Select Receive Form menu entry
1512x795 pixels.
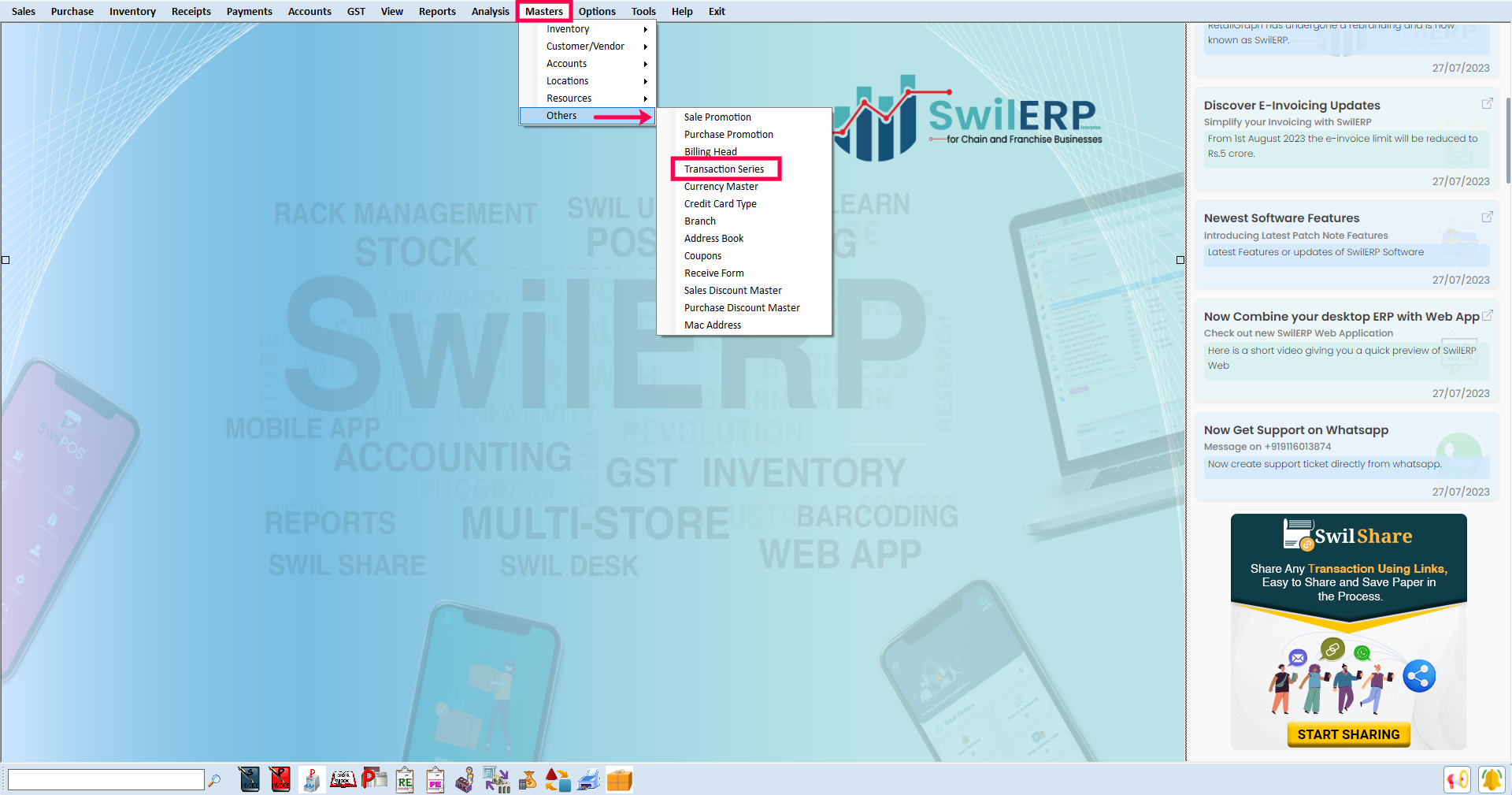click(x=744, y=273)
